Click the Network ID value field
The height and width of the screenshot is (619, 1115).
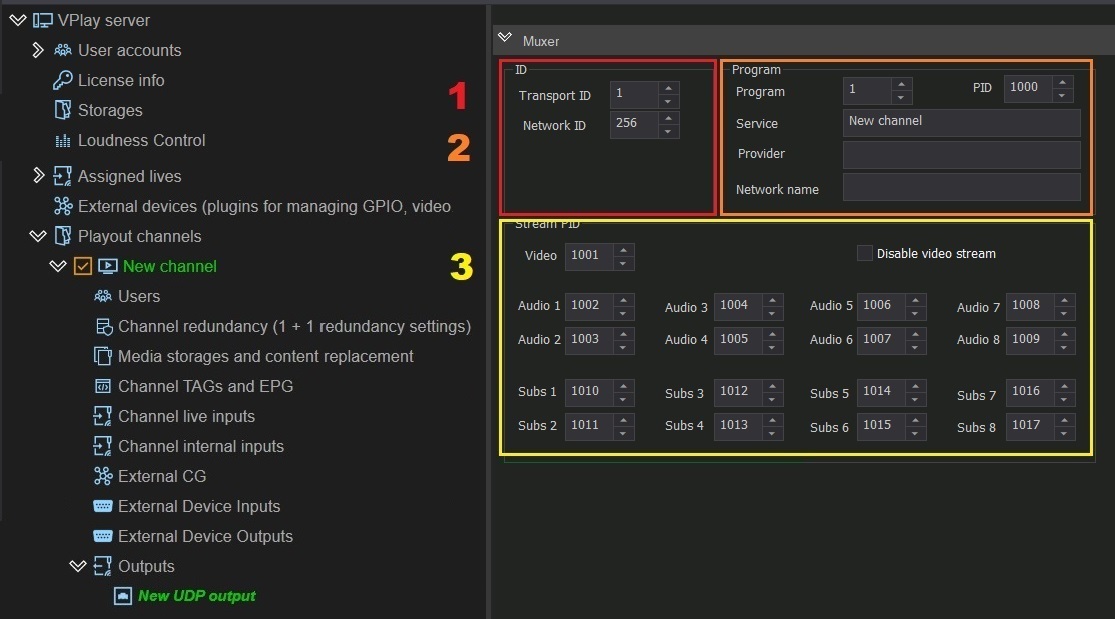tap(634, 125)
